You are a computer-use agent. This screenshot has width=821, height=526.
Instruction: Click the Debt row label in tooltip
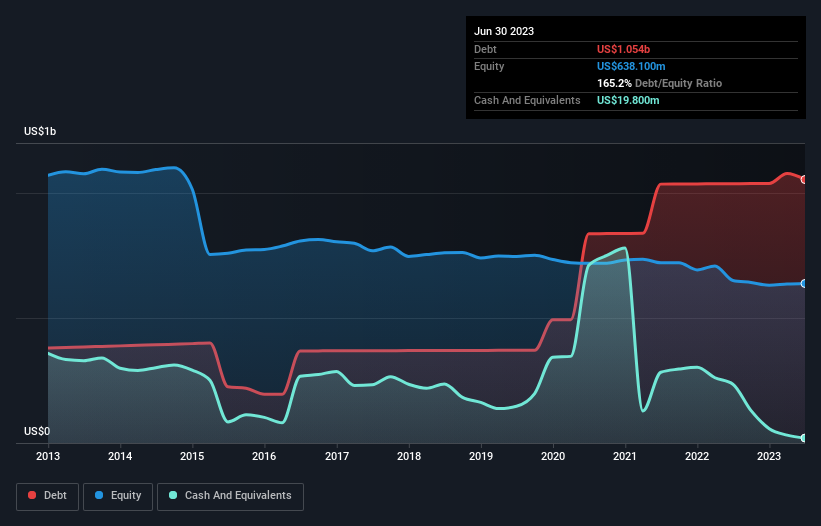click(485, 49)
